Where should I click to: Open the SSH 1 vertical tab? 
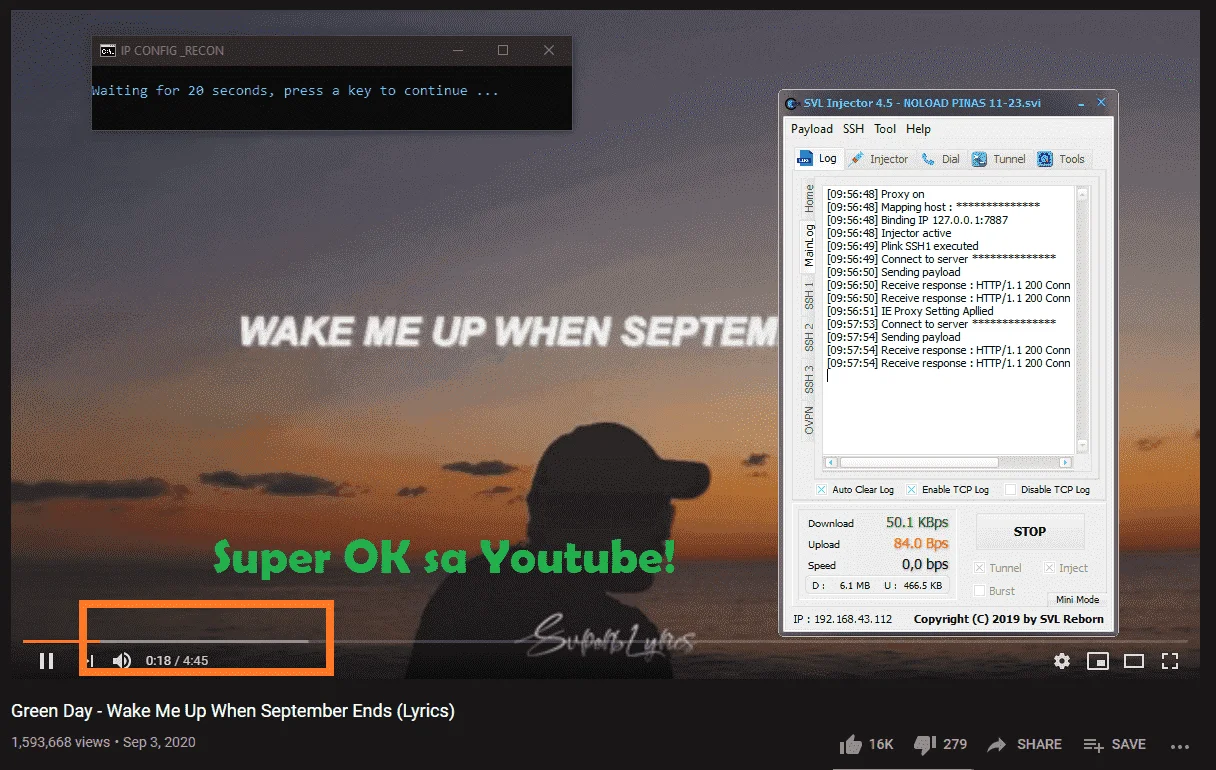[x=809, y=296]
